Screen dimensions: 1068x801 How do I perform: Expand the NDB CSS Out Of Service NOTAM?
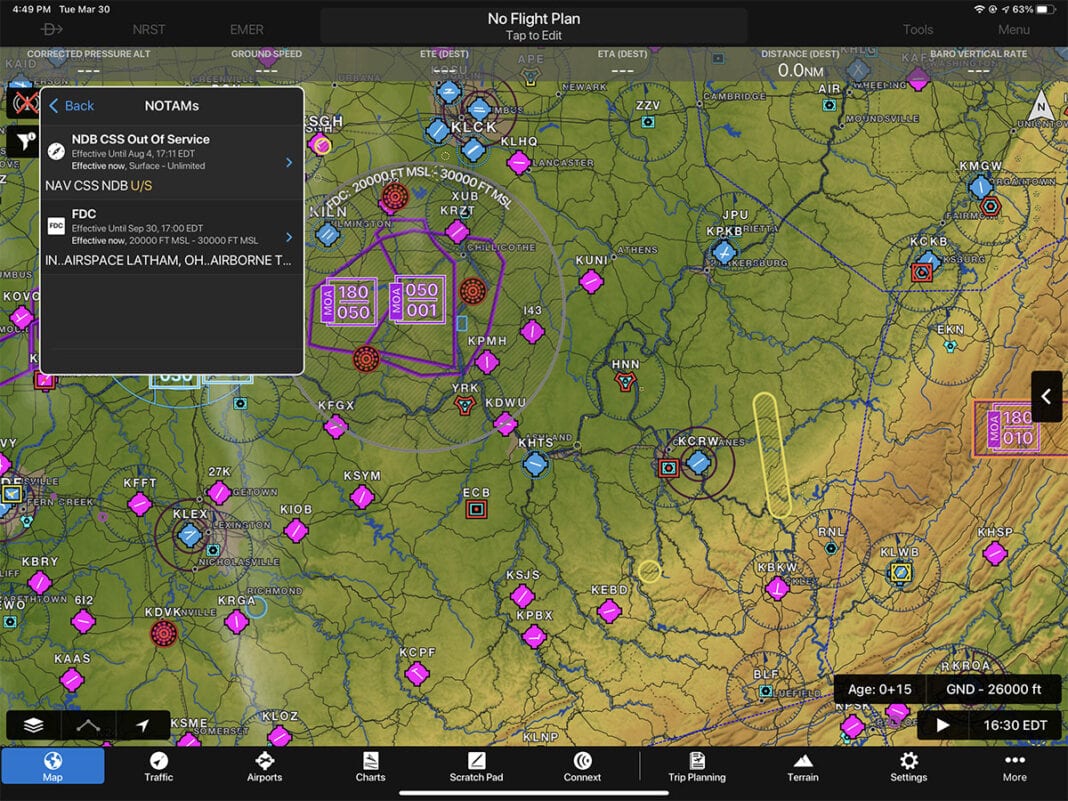tap(170, 150)
